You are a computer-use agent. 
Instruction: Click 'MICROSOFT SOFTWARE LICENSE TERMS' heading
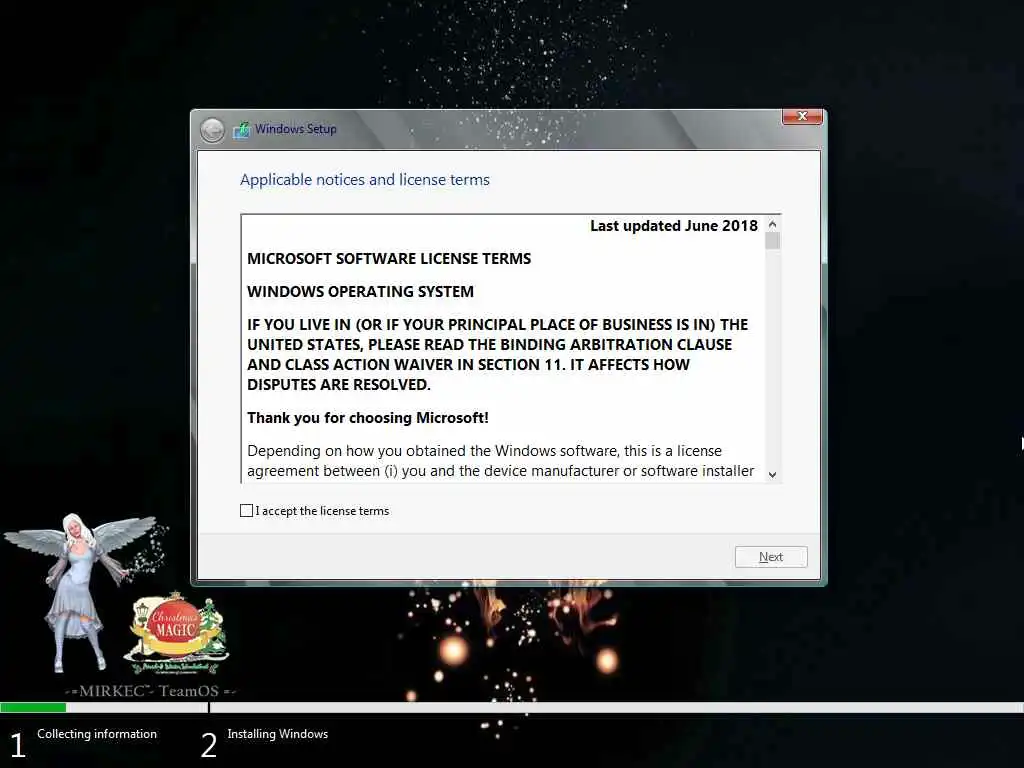tap(389, 259)
